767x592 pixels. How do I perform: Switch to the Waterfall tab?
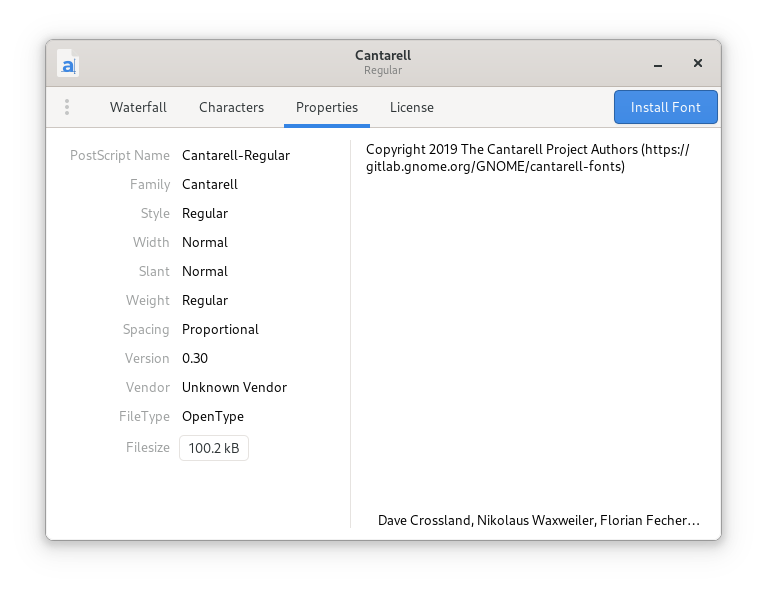click(138, 107)
